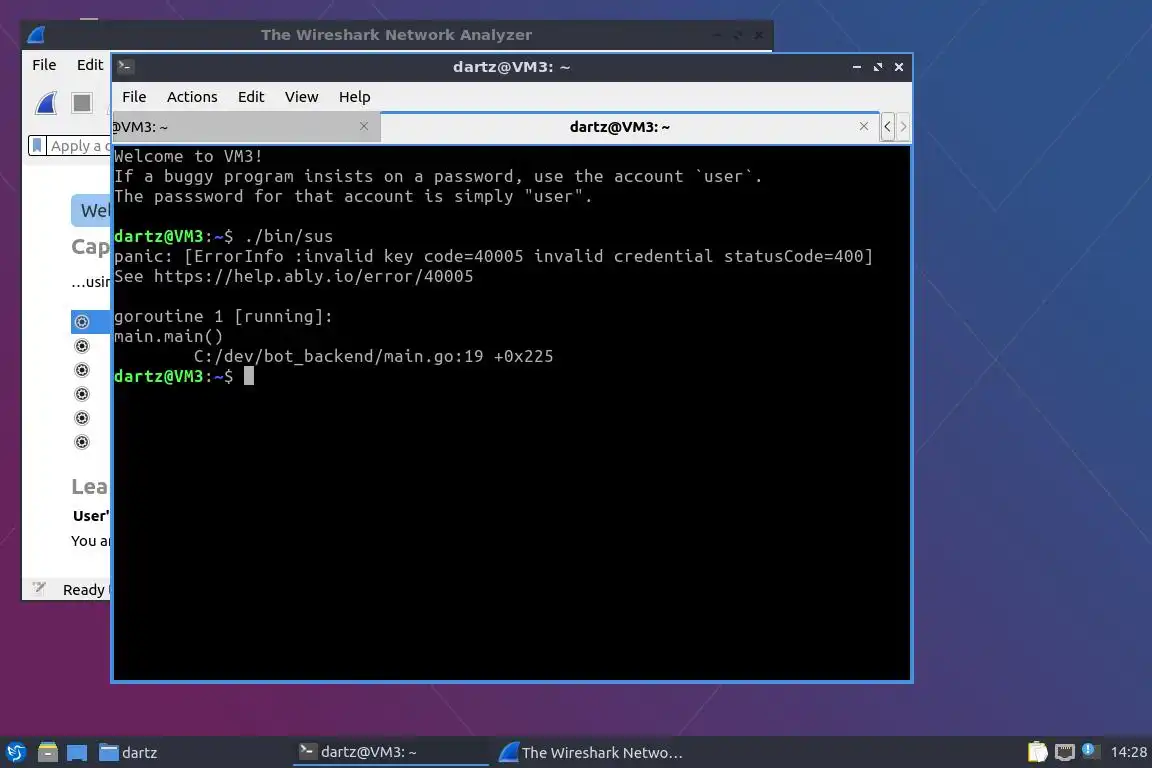Open the terminal Actions menu
This screenshot has width=1152, height=768.
192,97
